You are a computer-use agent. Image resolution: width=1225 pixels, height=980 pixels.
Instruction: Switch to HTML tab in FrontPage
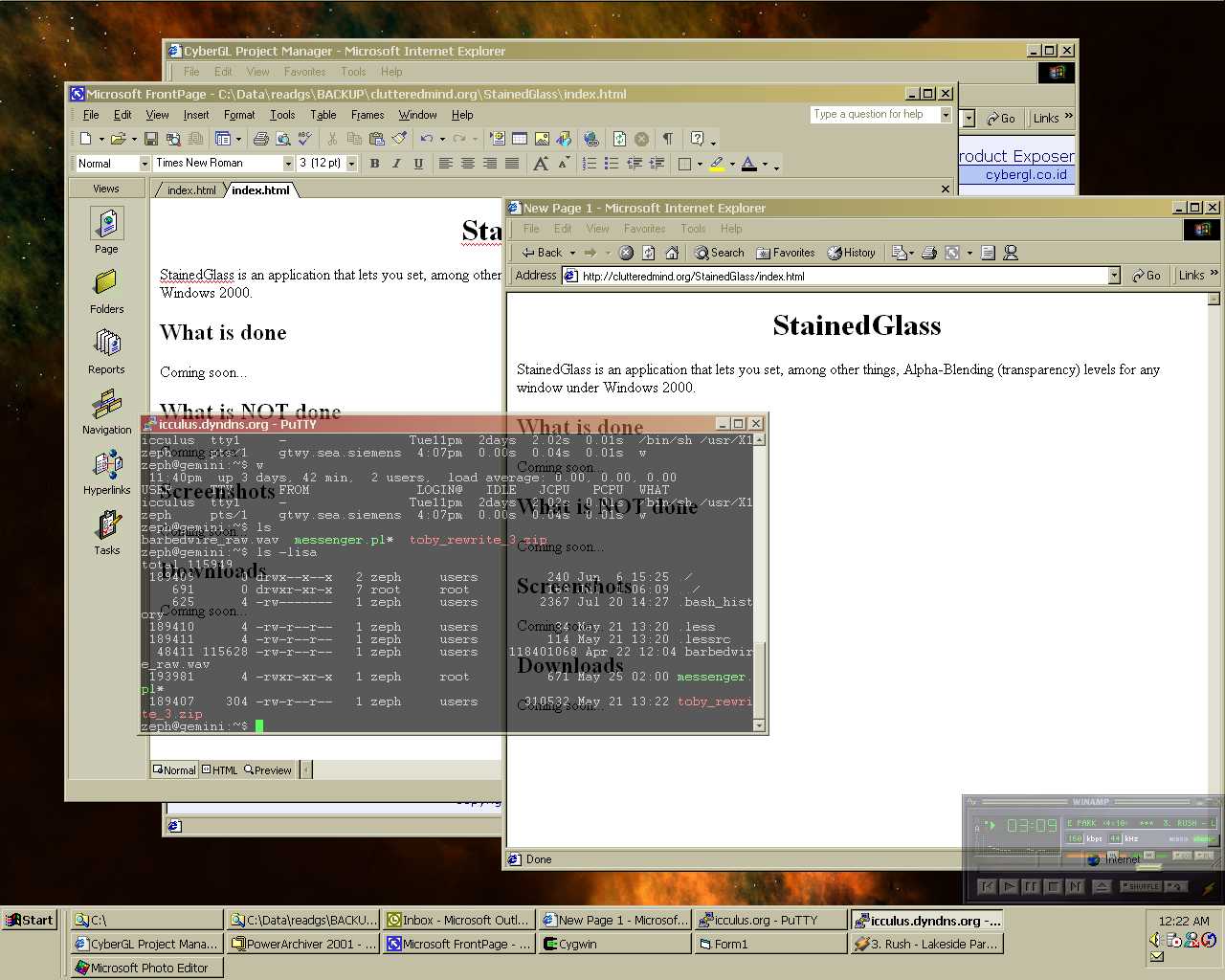219,769
